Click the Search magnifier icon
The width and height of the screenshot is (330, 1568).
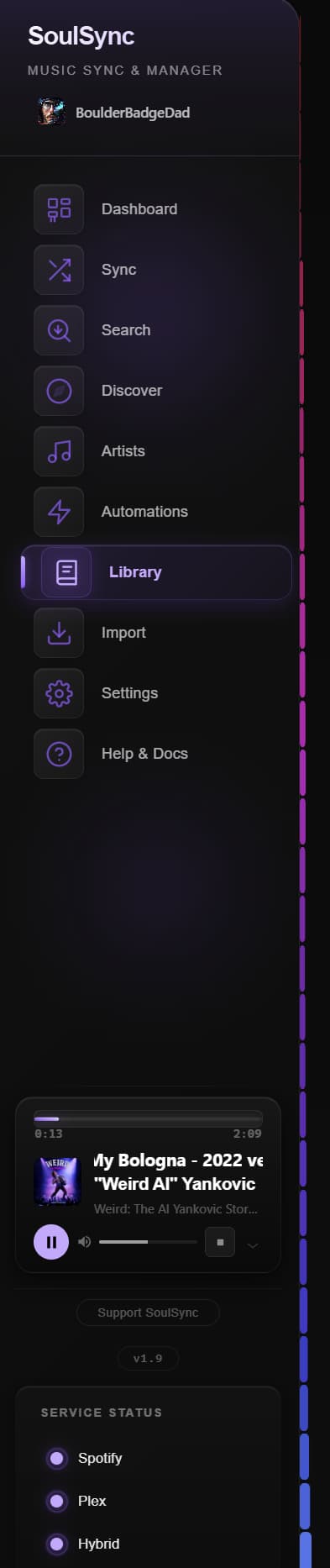click(x=59, y=330)
